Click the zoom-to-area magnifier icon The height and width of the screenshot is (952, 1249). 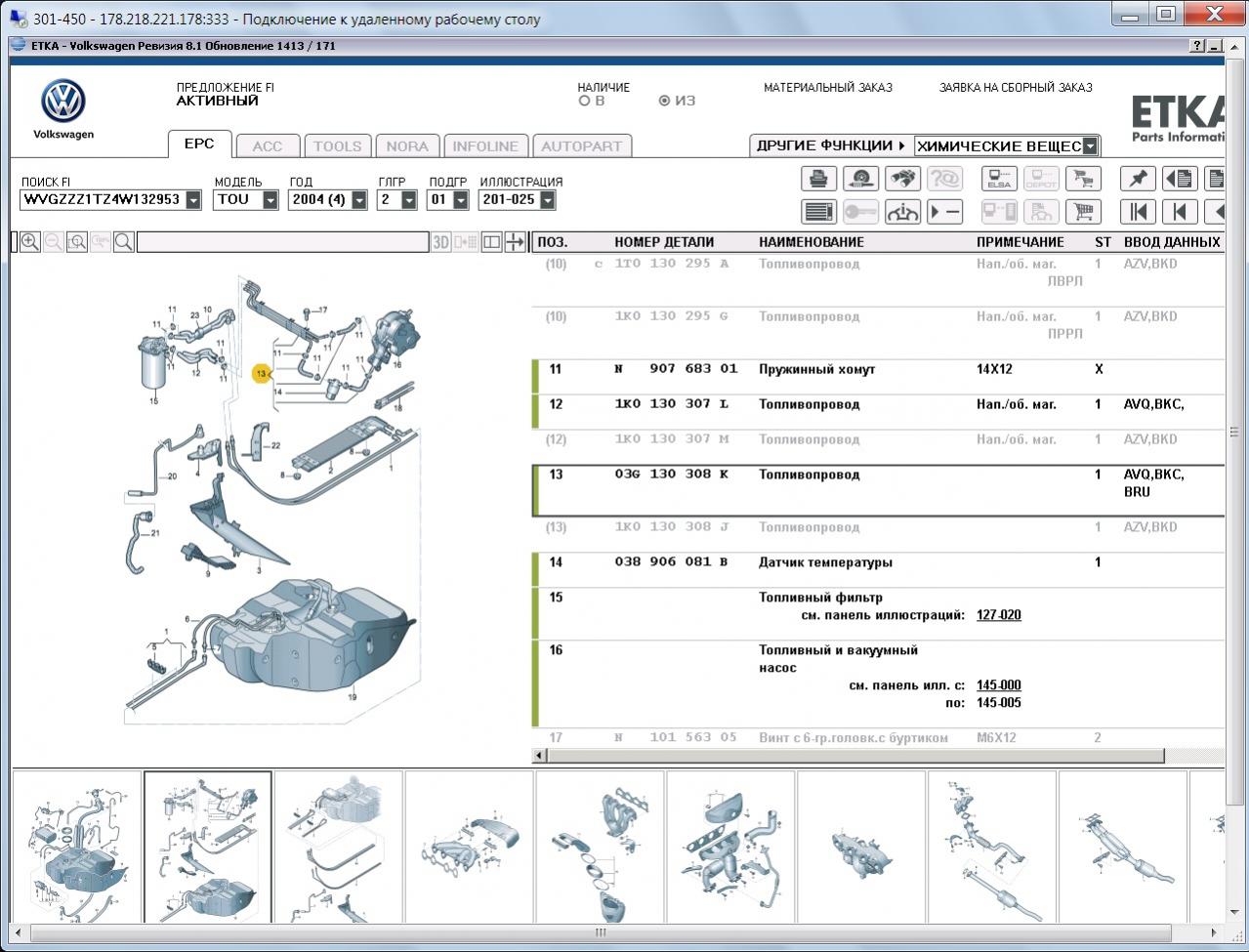(77, 242)
